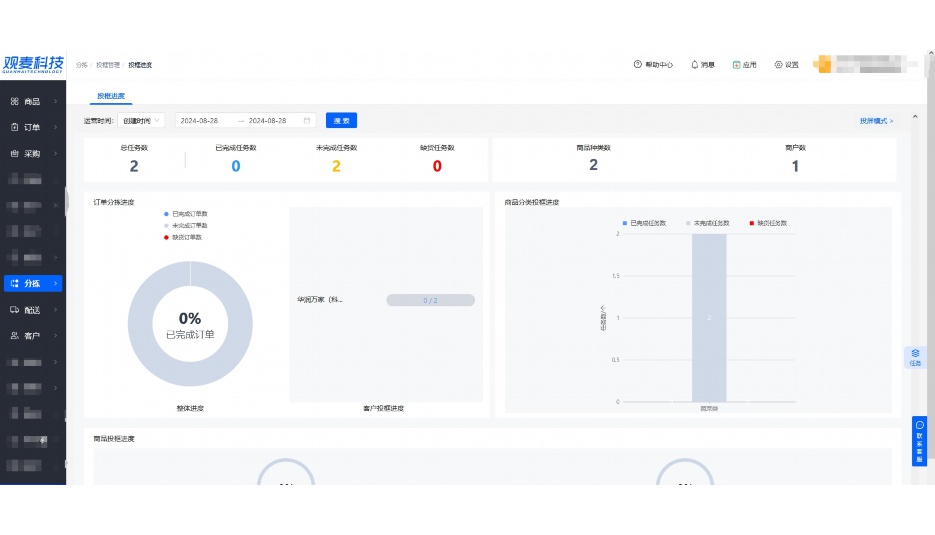Toggle 已完成任务数 legend in bar chart

pyautogui.click(x=644, y=223)
